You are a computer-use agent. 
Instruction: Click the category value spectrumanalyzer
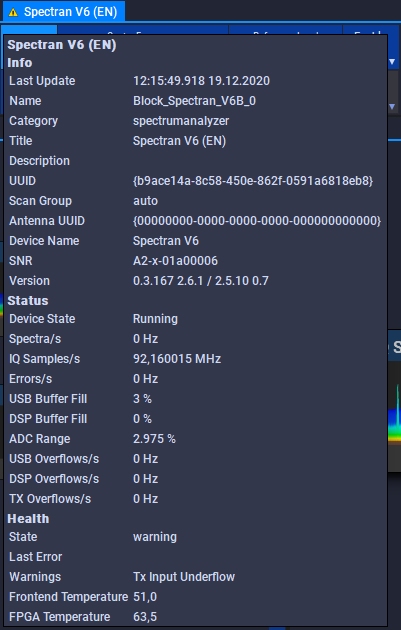point(181,121)
